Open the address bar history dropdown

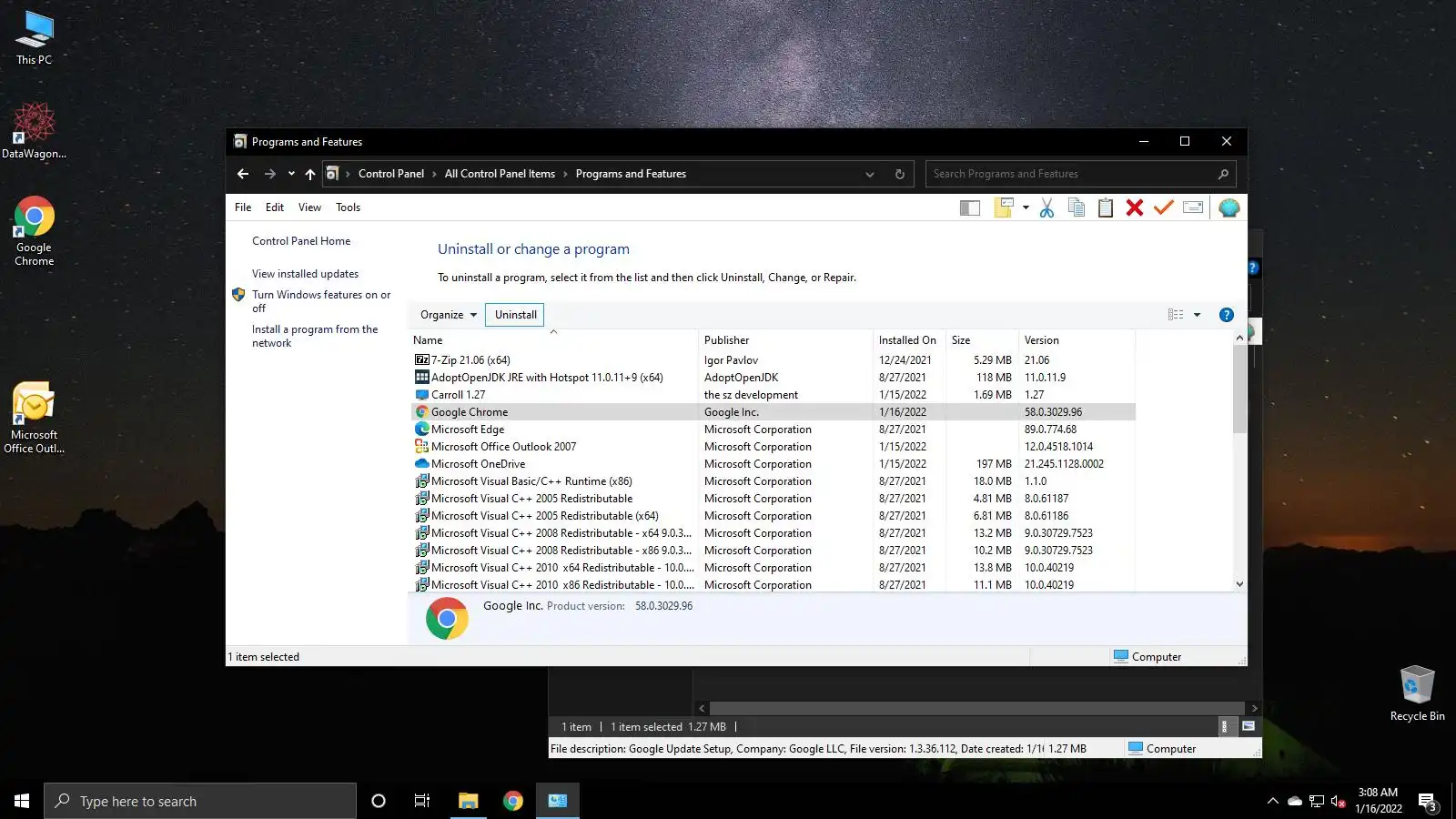coord(870,174)
